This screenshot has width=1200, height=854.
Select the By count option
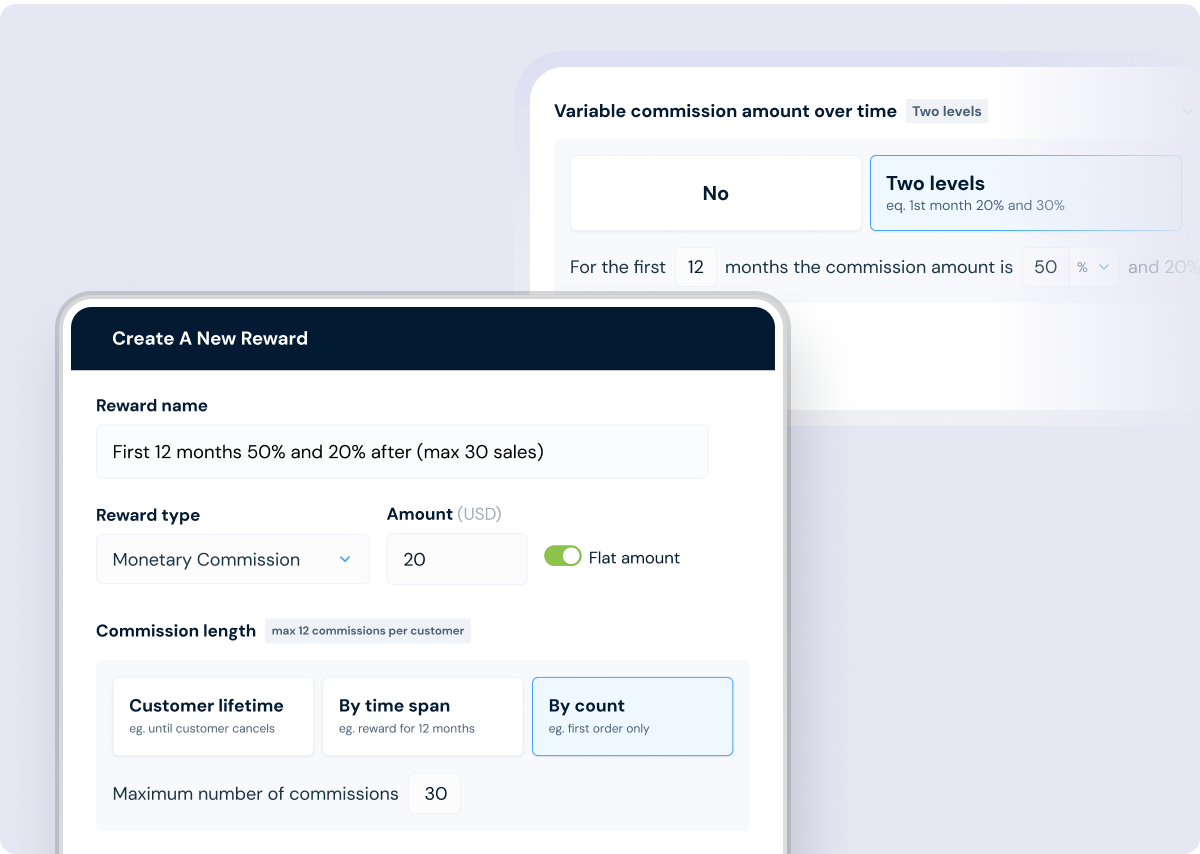tap(632, 716)
